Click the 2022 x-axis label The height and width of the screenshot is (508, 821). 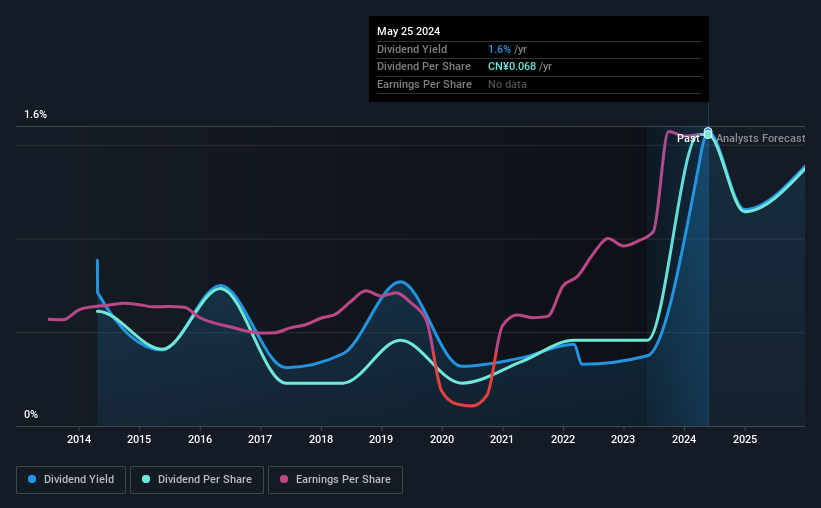pyautogui.click(x=563, y=439)
